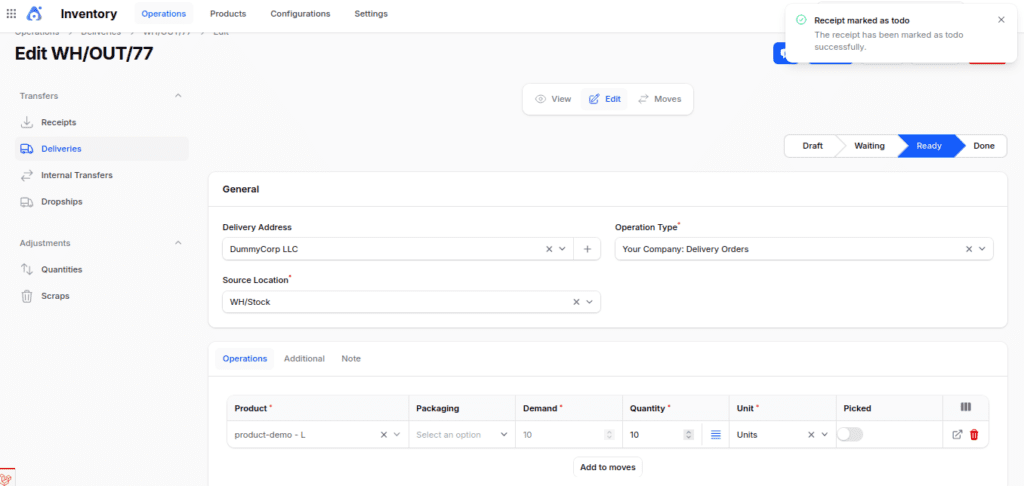This screenshot has height=486, width=1024.
Task: Clear the WH/Stock source location
Action: click(x=576, y=302)
